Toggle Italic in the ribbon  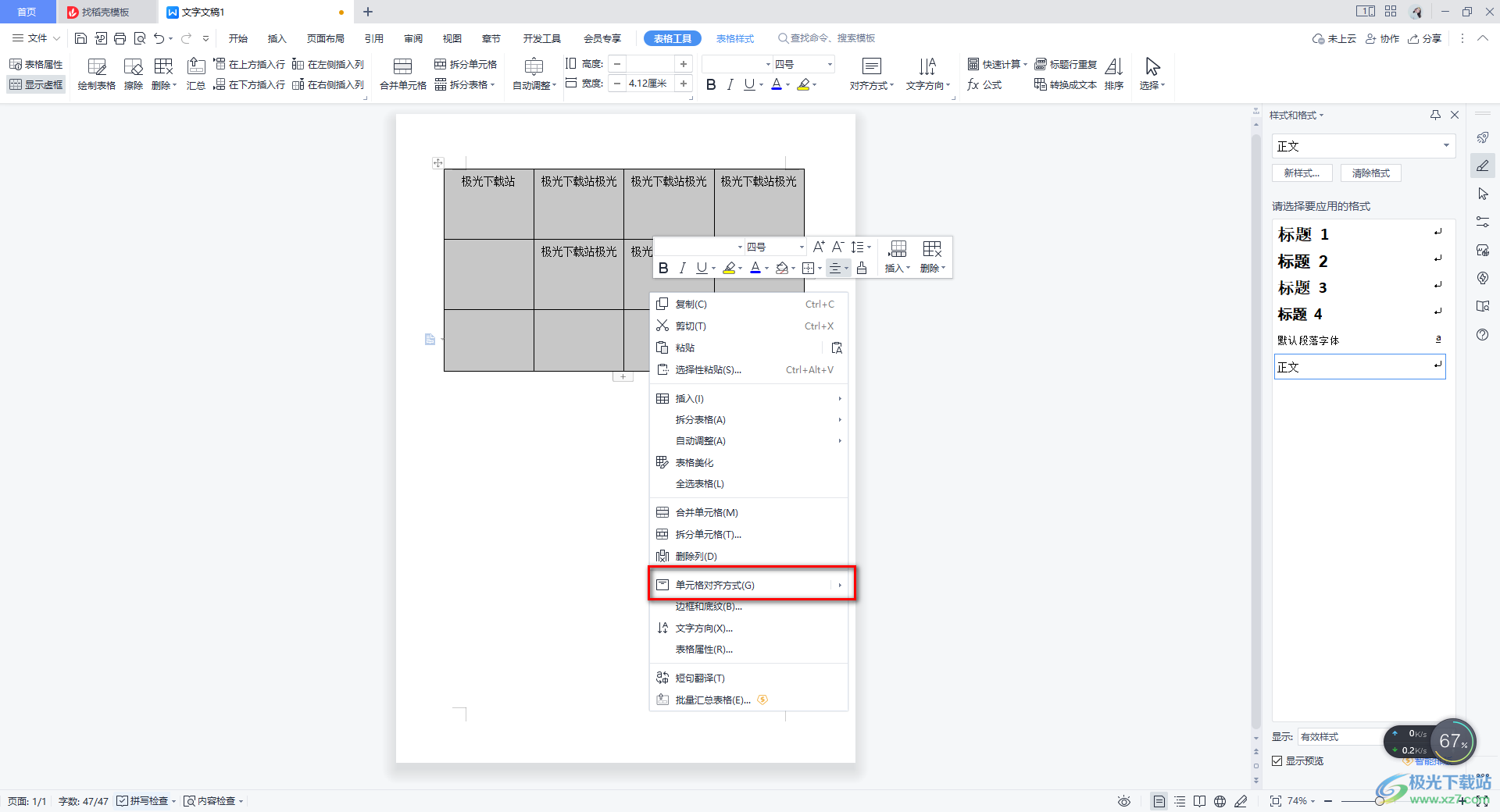(730, 84)
